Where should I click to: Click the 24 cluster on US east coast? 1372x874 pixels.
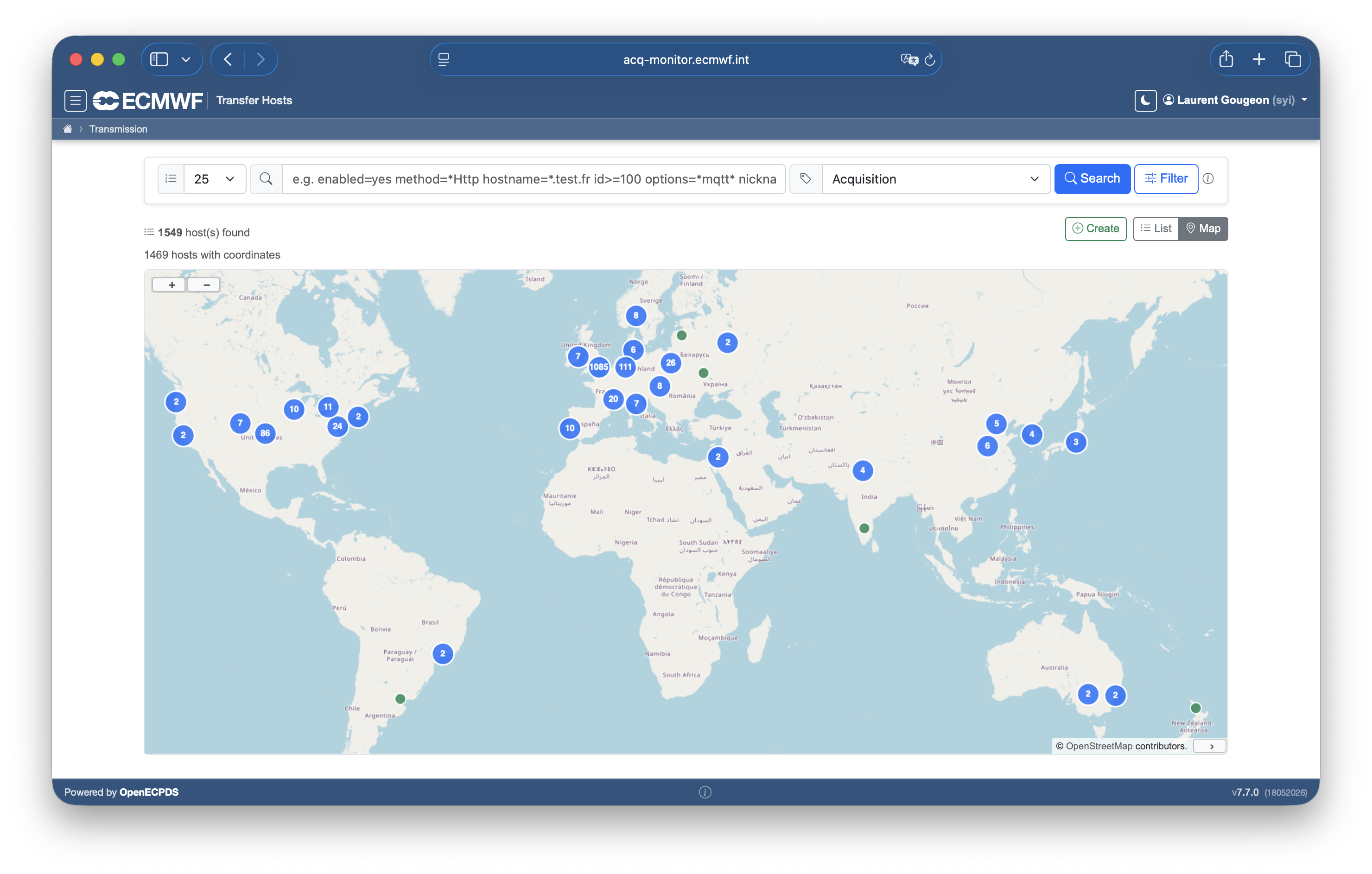point(337,426)
